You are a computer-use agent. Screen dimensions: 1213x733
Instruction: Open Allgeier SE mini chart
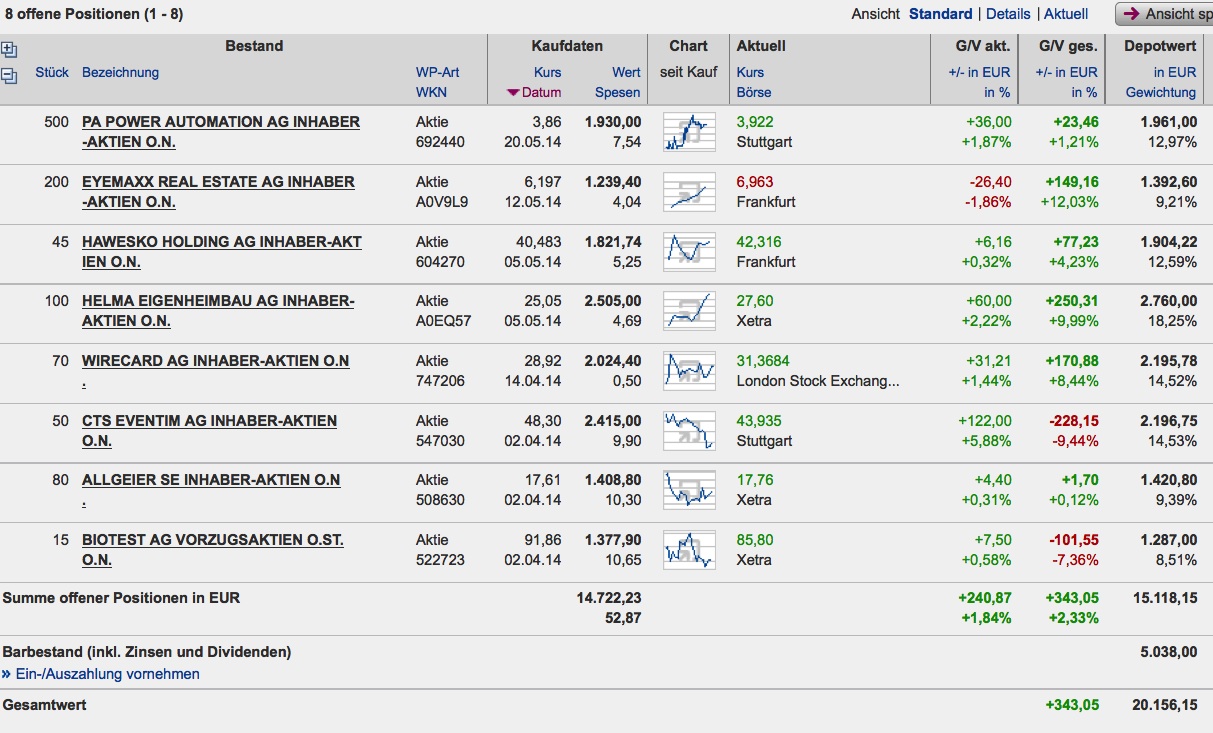pyautogui.click(x=690, y=490)
